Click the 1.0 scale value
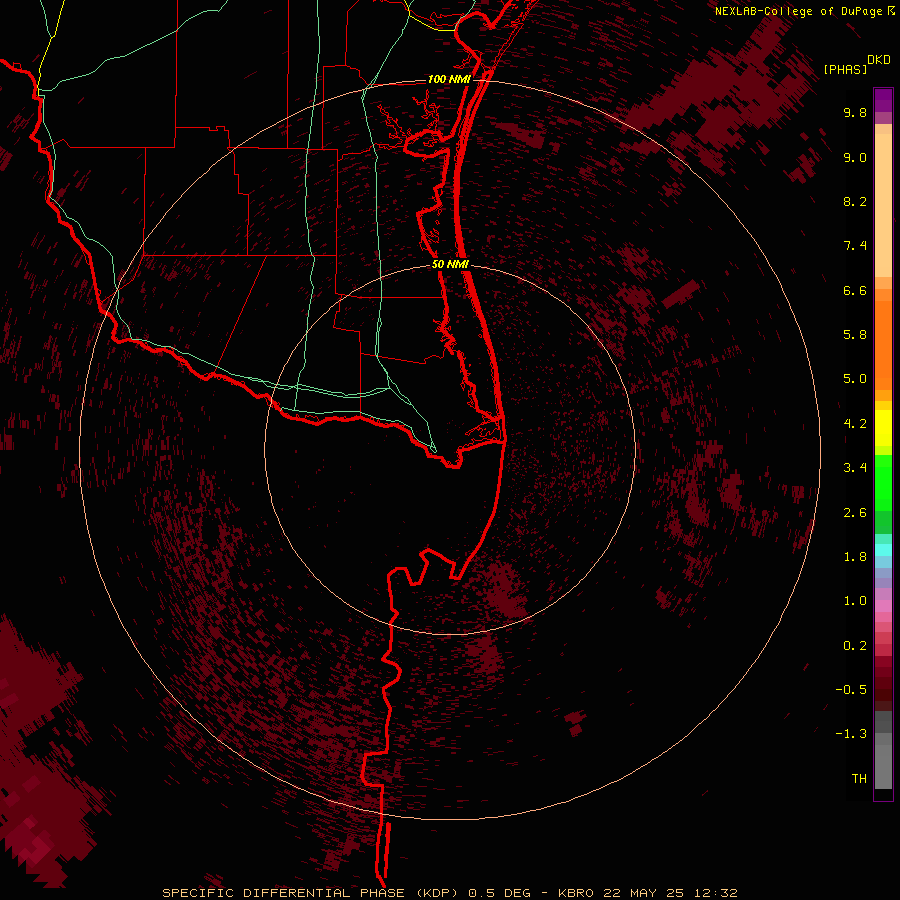 pos(855,601)
